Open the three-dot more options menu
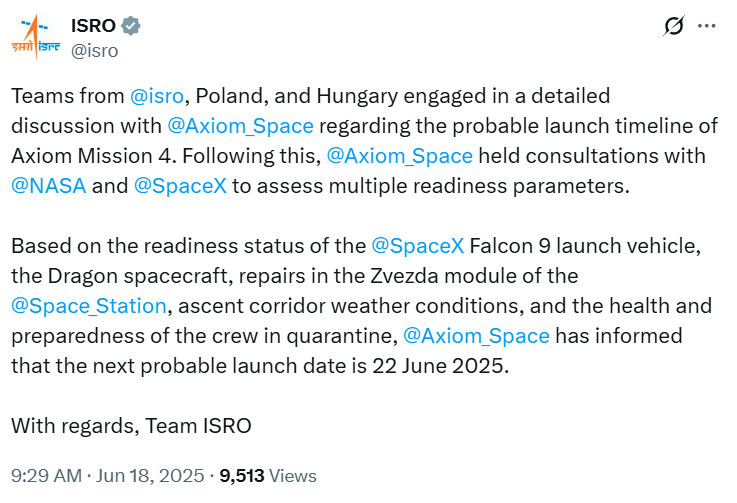This screenshot has width=737, height=503. click(x=706, y=26)
